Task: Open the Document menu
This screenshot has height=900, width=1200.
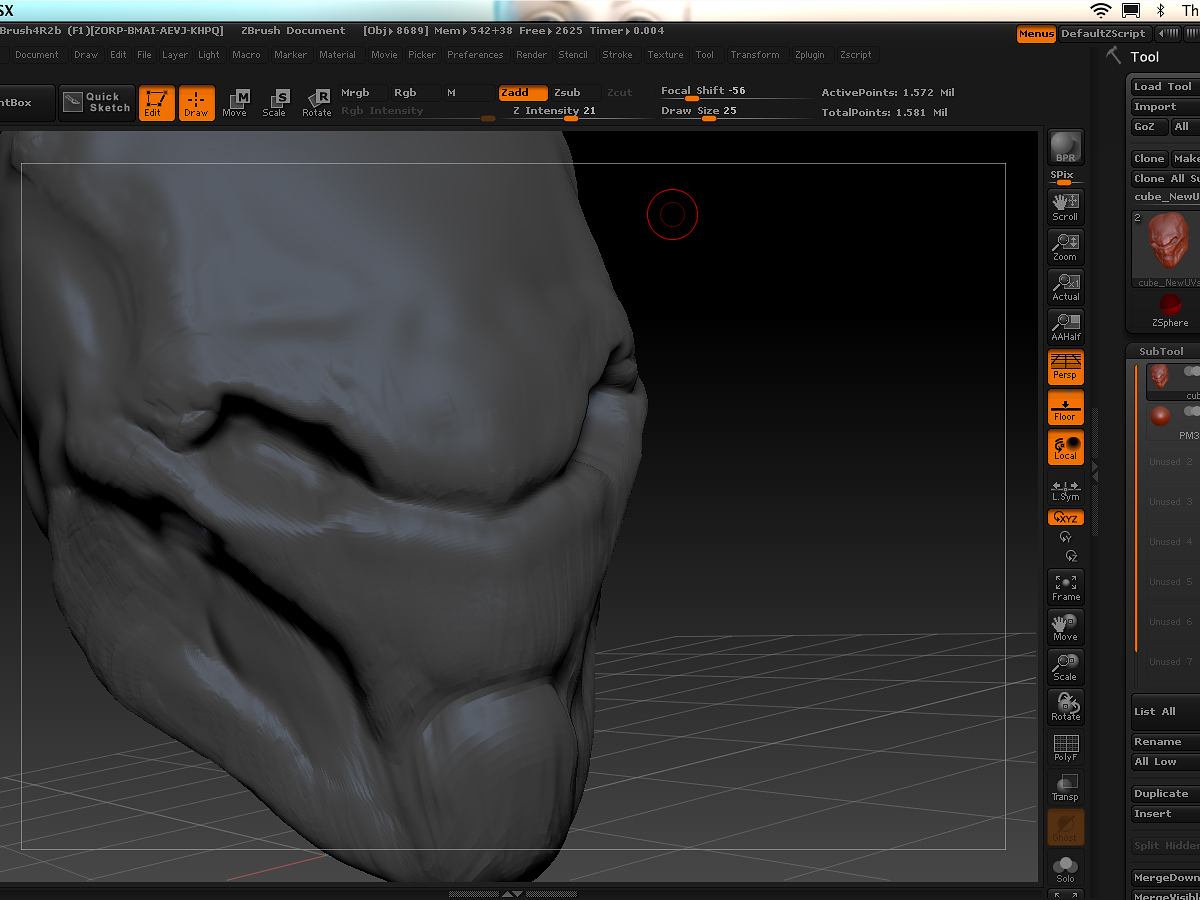Action: (37, 55)
